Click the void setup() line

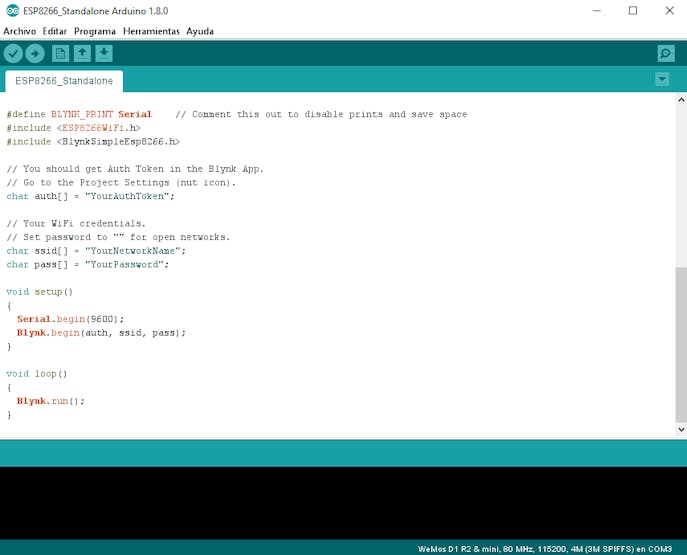(39, 292)
